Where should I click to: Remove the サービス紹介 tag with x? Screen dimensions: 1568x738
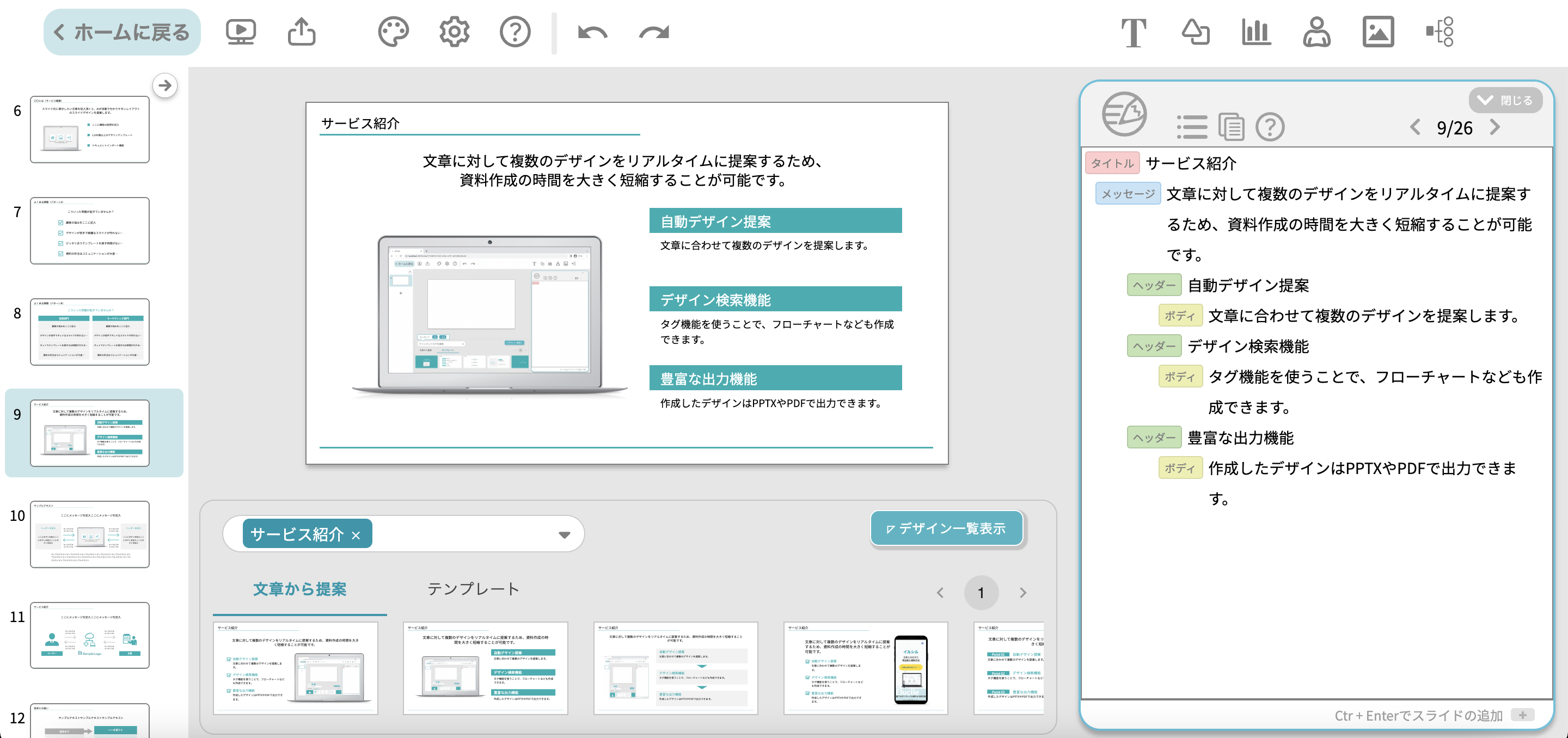[x=356, y=536]
